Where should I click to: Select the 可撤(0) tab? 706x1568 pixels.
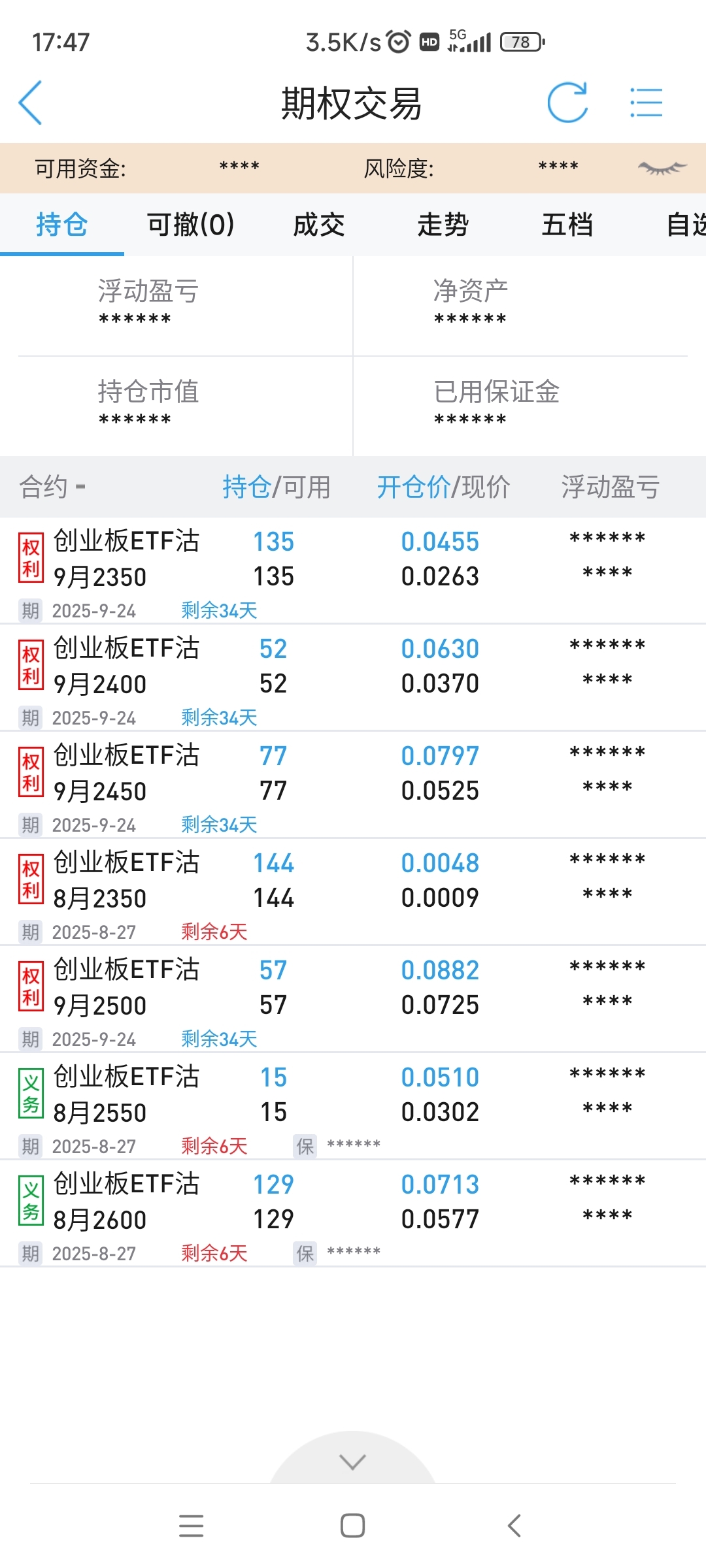tap(190, 225)
